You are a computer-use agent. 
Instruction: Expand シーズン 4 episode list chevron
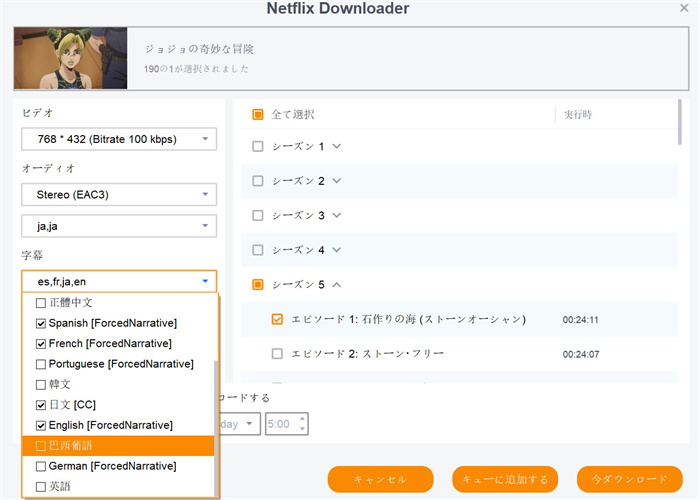point(337,250)
